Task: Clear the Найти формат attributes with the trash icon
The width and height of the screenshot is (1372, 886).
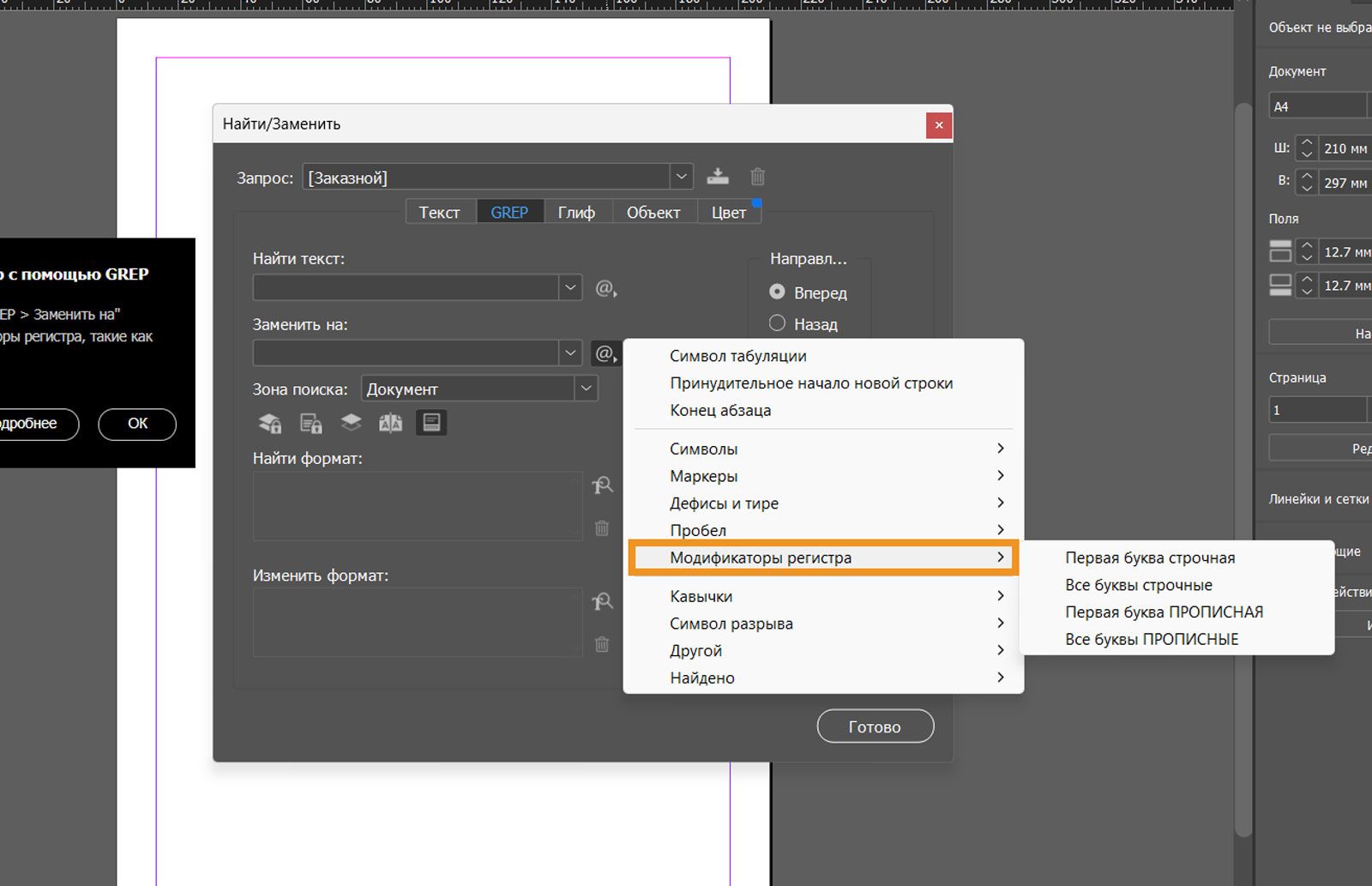Action: tap(602, 527)
